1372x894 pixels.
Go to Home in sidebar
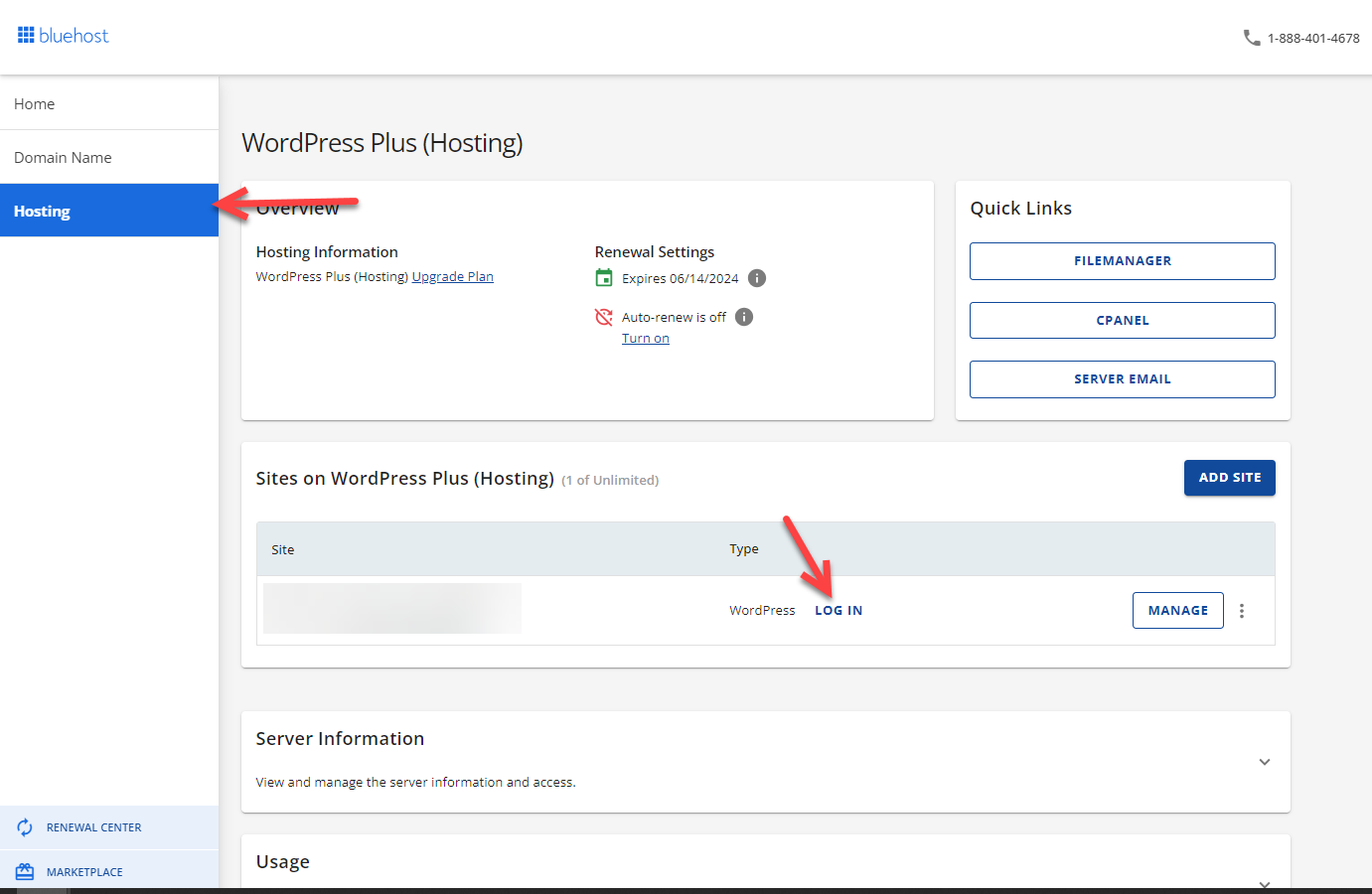click(x=109, y=103)
